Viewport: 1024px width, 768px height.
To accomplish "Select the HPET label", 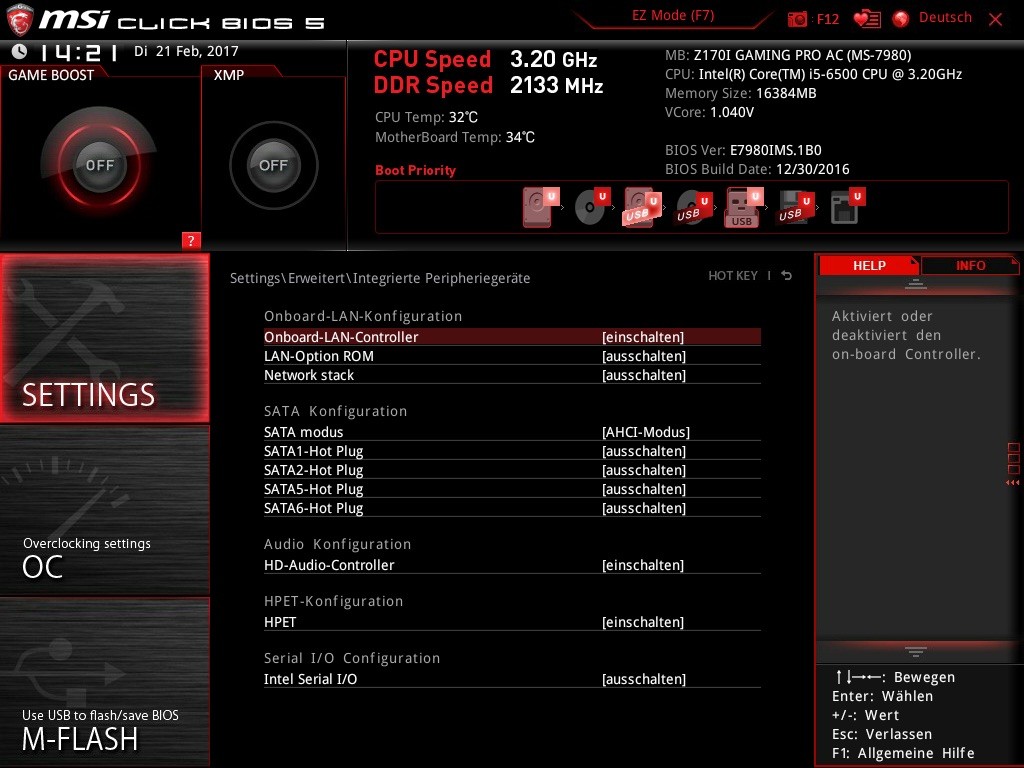I will click(280, 622).
